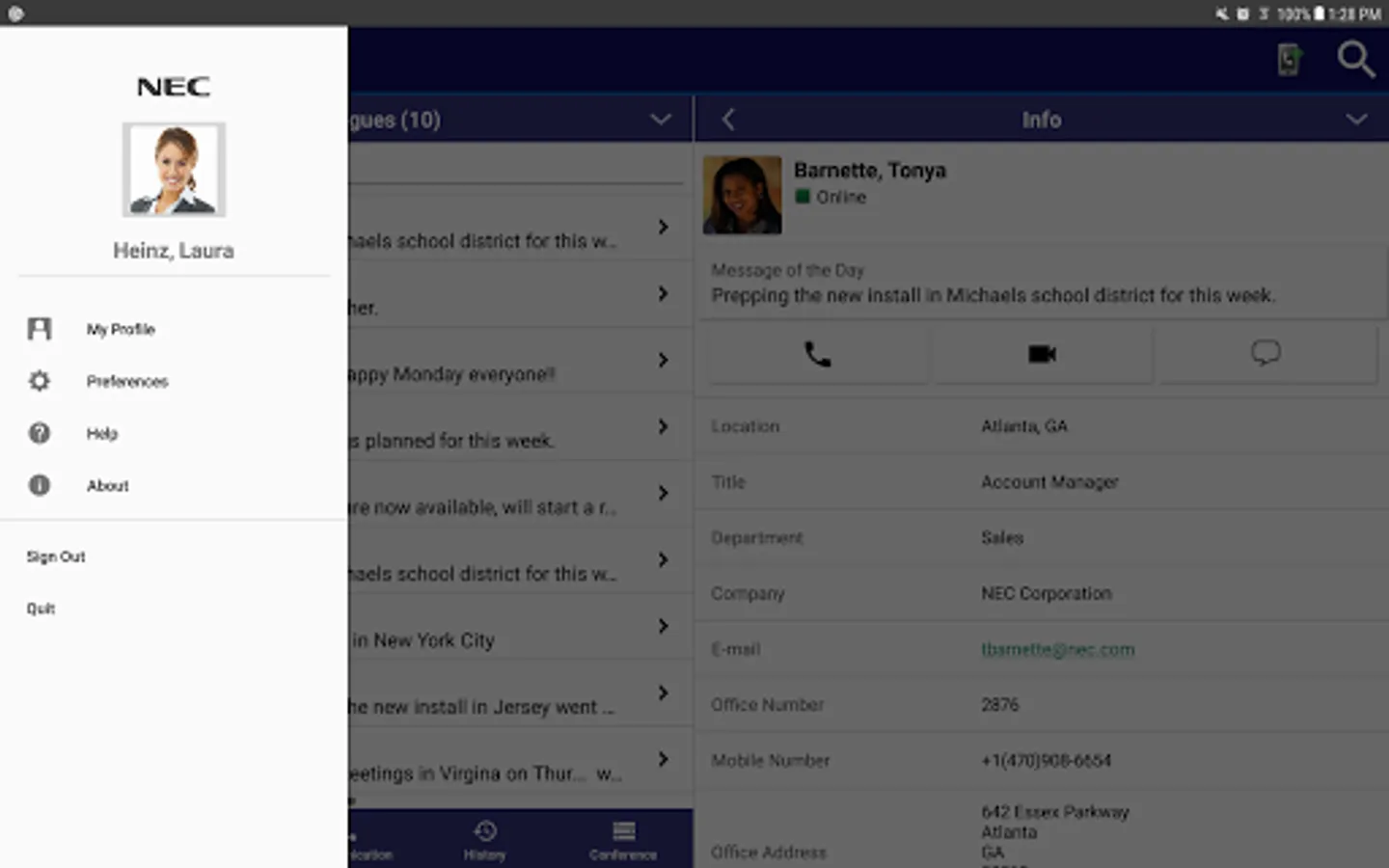Open the 'appy Monday everyone!' row chevron
The height and width of the screenshot is (868, 1389).
click(x=663, y=360)
